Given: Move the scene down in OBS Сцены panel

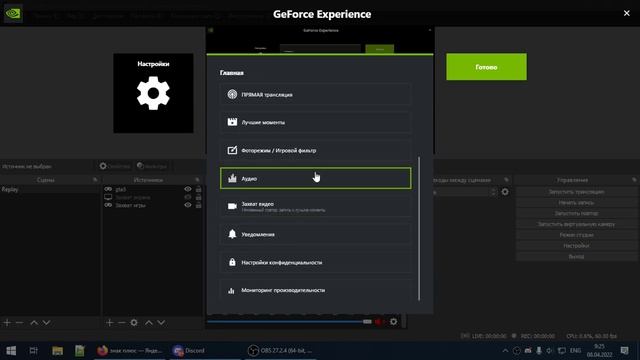Looking at the screenshot, I should pyautogui.click(x=47, y=322).
